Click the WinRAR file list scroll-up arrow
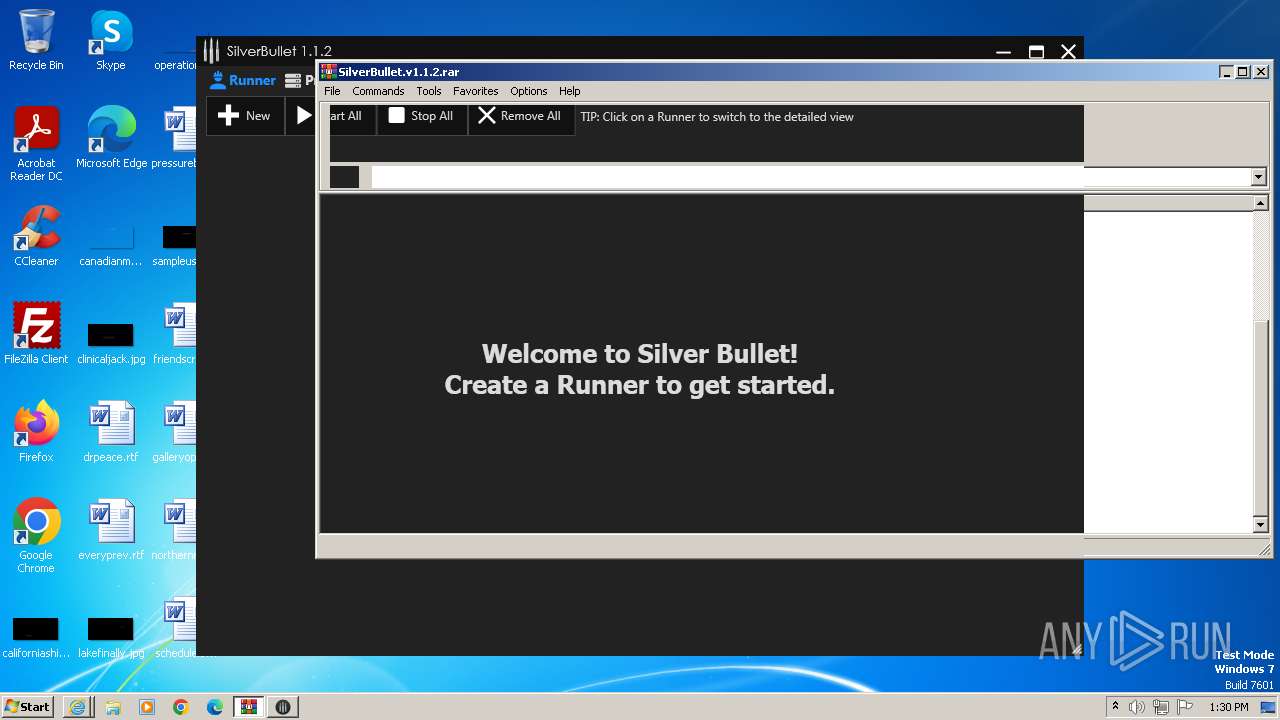The width and height of the screenshot is (1280, 720). 1261,204
